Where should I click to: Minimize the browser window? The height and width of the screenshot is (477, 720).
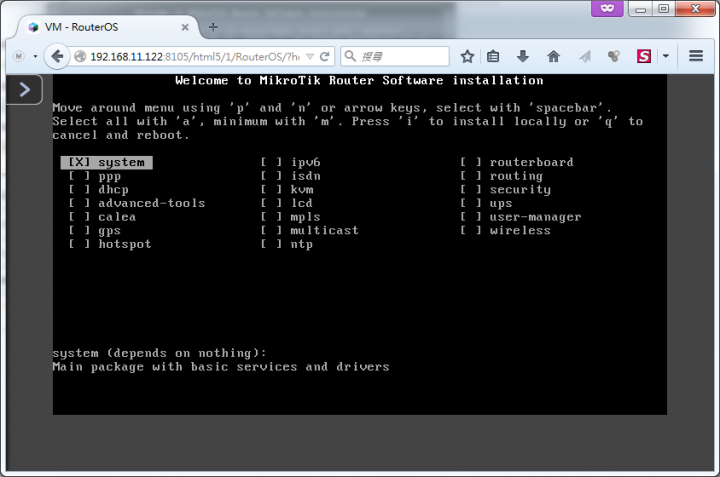[641, 9]
